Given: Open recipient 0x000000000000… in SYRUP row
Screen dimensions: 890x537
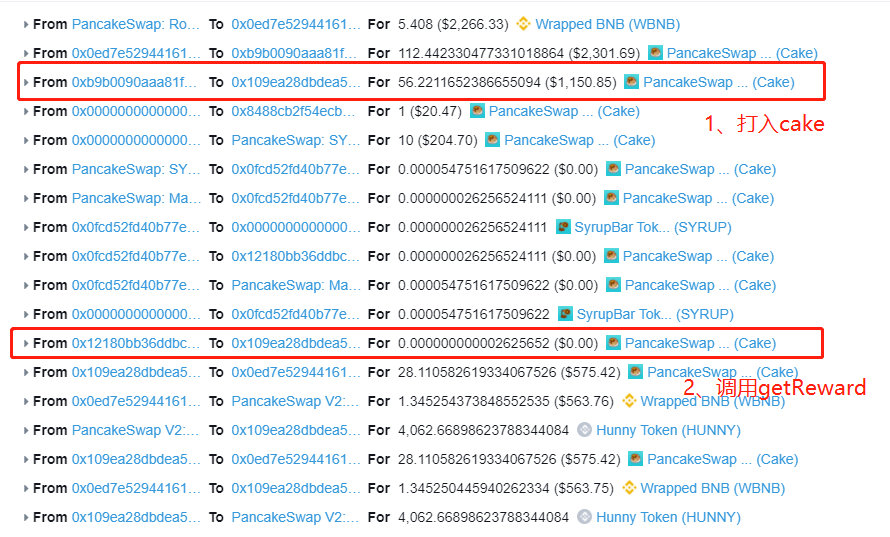Looking at the screenshot, I should pyautogui.click(x=295, y=227).
